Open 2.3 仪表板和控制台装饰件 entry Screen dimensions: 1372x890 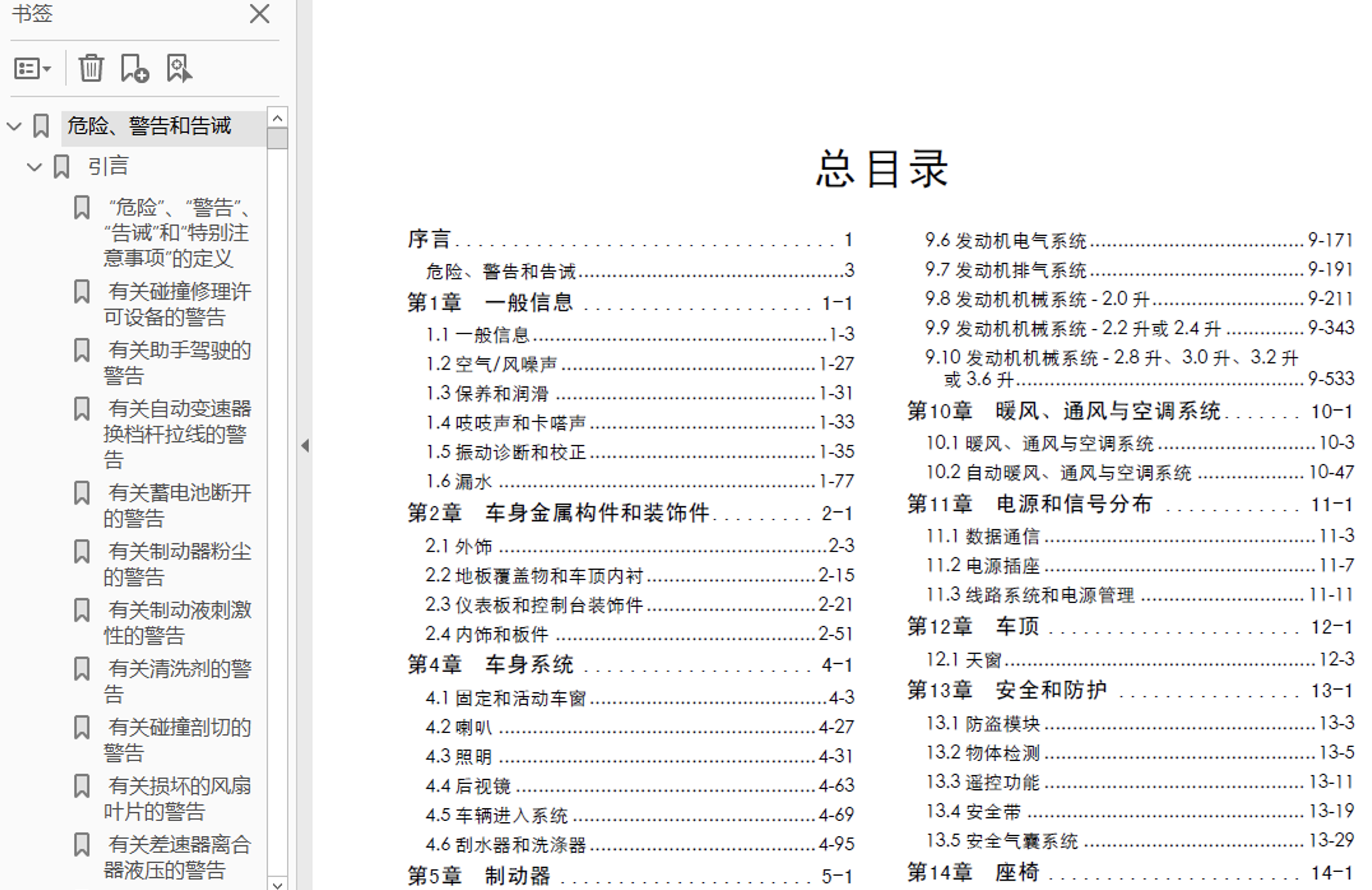click(x=640, y=605)
